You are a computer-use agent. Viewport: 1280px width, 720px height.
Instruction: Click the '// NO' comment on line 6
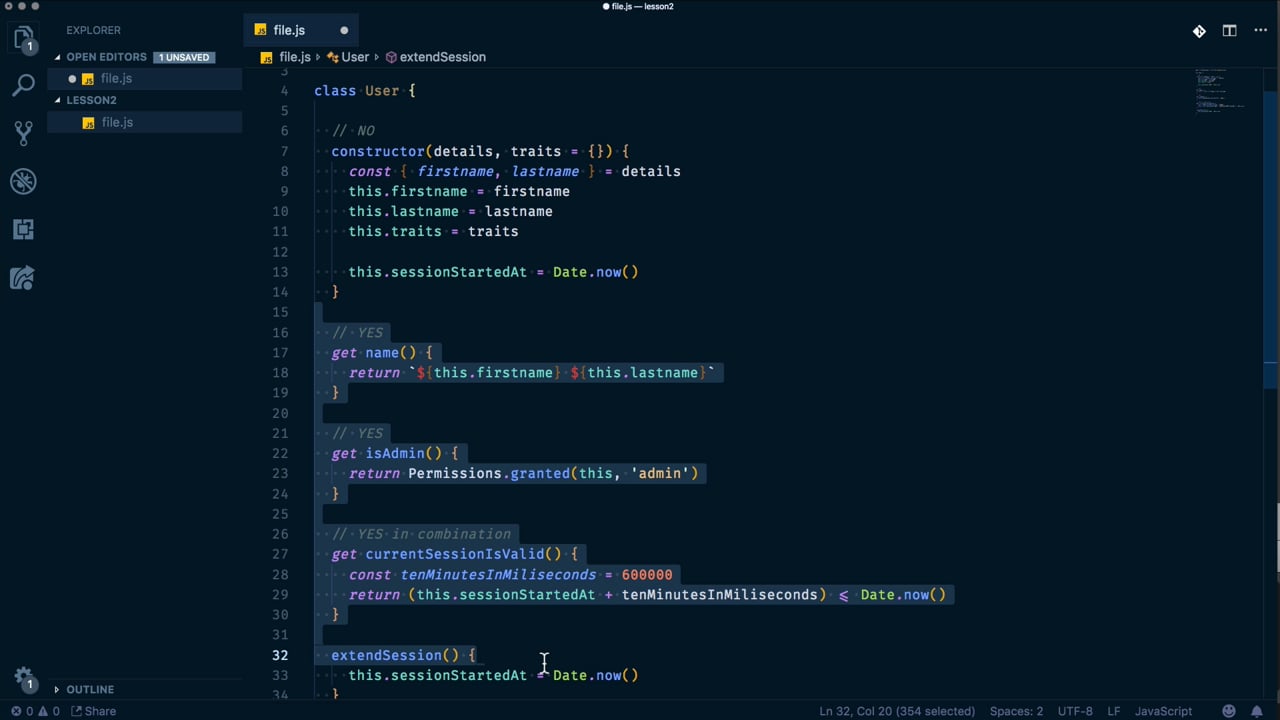point(353,131)
